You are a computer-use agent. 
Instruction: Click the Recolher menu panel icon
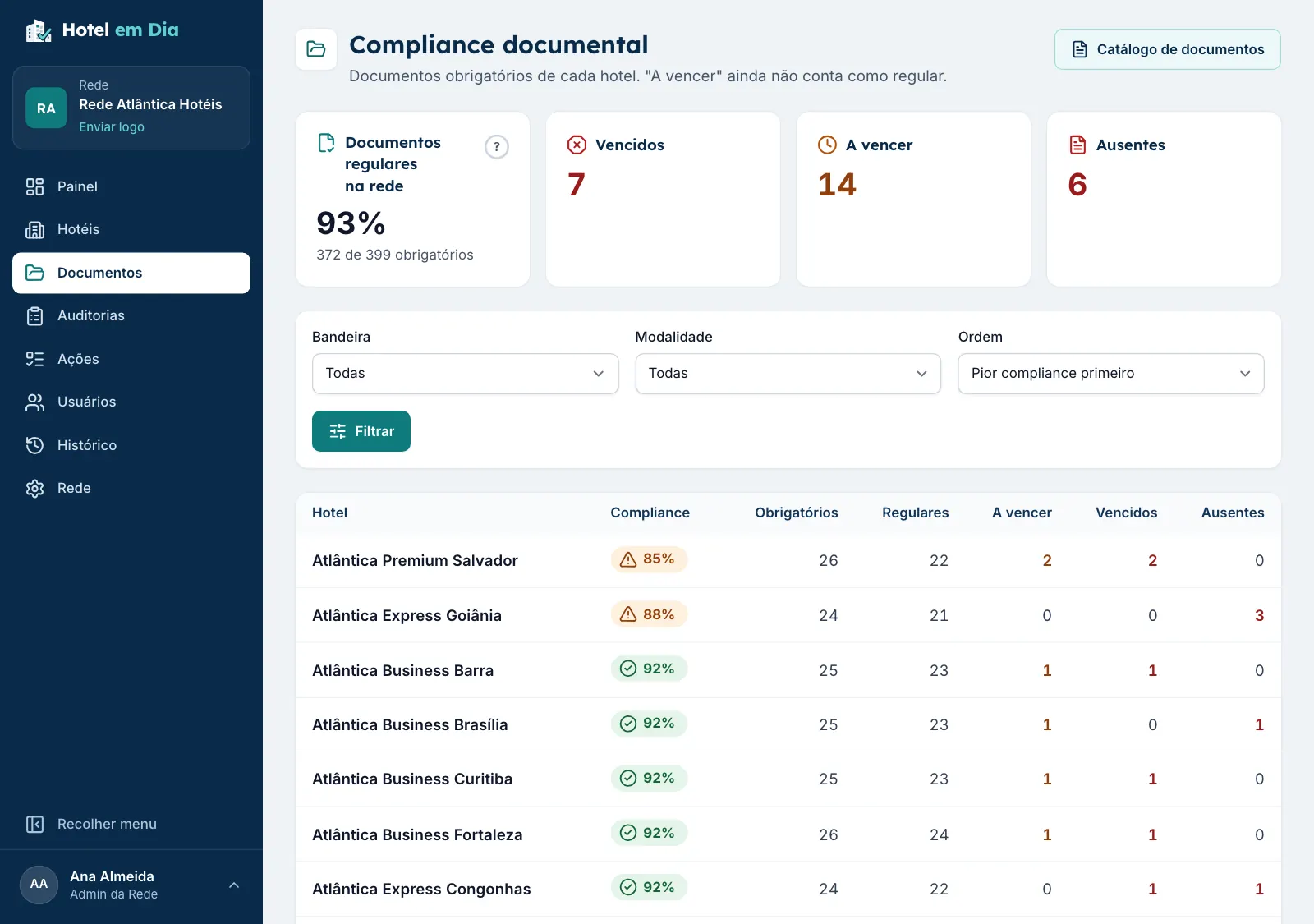pos(34,824)
